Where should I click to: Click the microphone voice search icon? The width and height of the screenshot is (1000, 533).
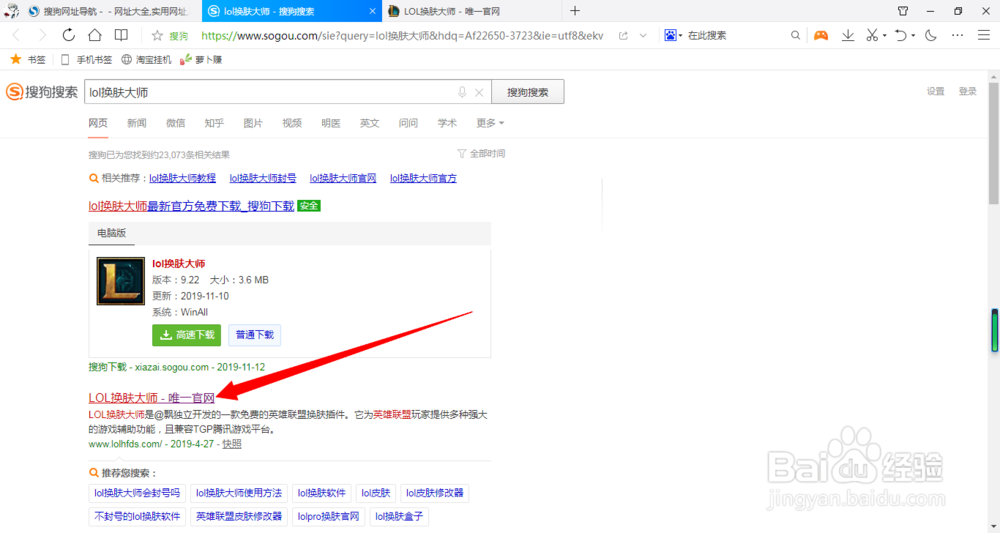pos(462,92)
